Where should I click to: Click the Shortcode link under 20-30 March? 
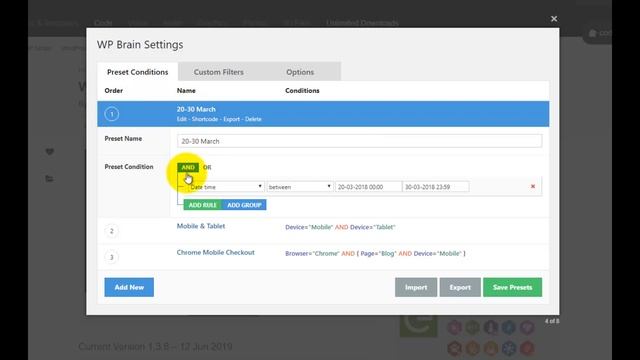(205, 119)
